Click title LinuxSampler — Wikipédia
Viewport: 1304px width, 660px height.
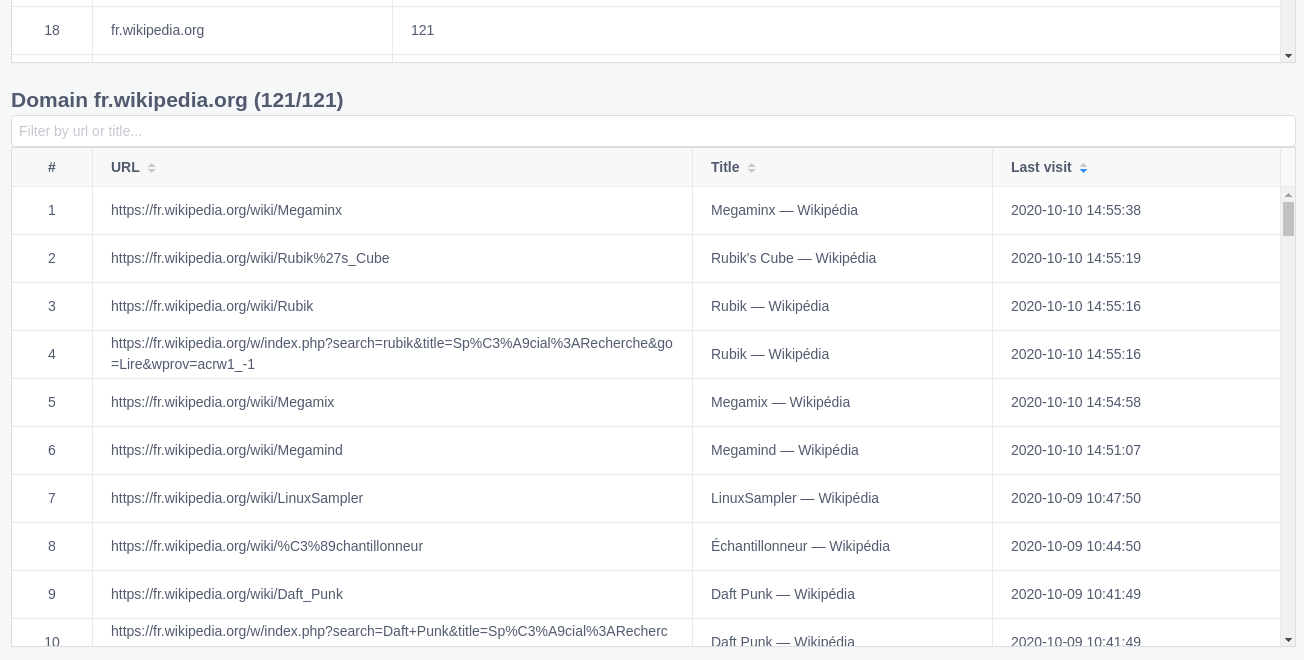(x=795, y=498)
